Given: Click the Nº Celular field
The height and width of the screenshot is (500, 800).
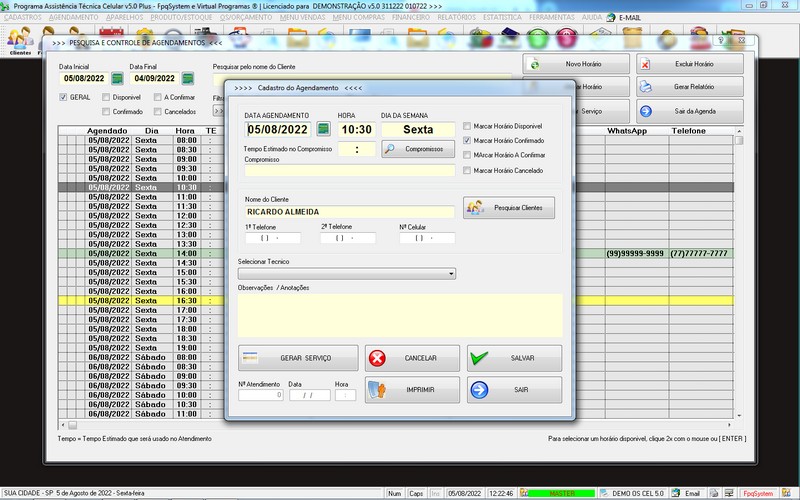Looking at the screenshot, I should [427, 238].
